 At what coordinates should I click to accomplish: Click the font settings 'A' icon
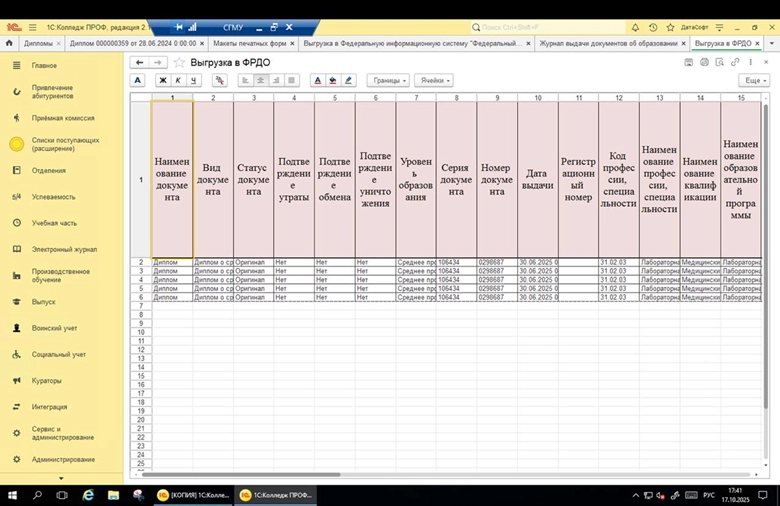(x=138, y=80)
